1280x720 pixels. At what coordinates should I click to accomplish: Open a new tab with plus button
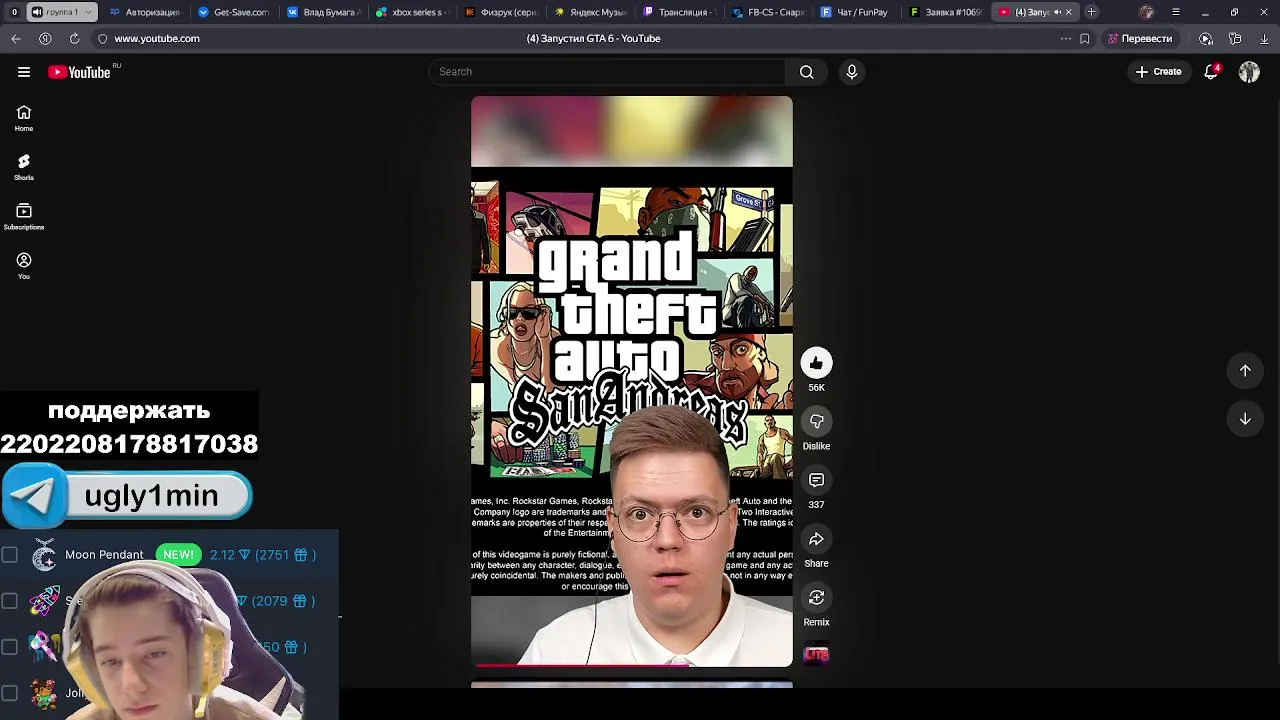[1092, 12]
